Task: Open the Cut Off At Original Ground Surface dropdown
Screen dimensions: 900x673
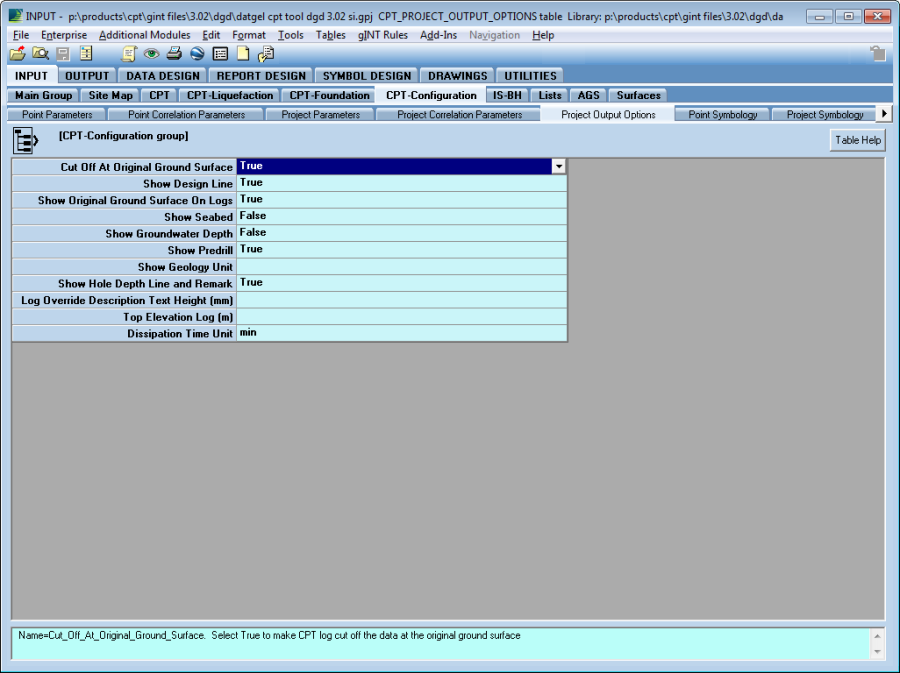Action: click(x=559, y=167)
